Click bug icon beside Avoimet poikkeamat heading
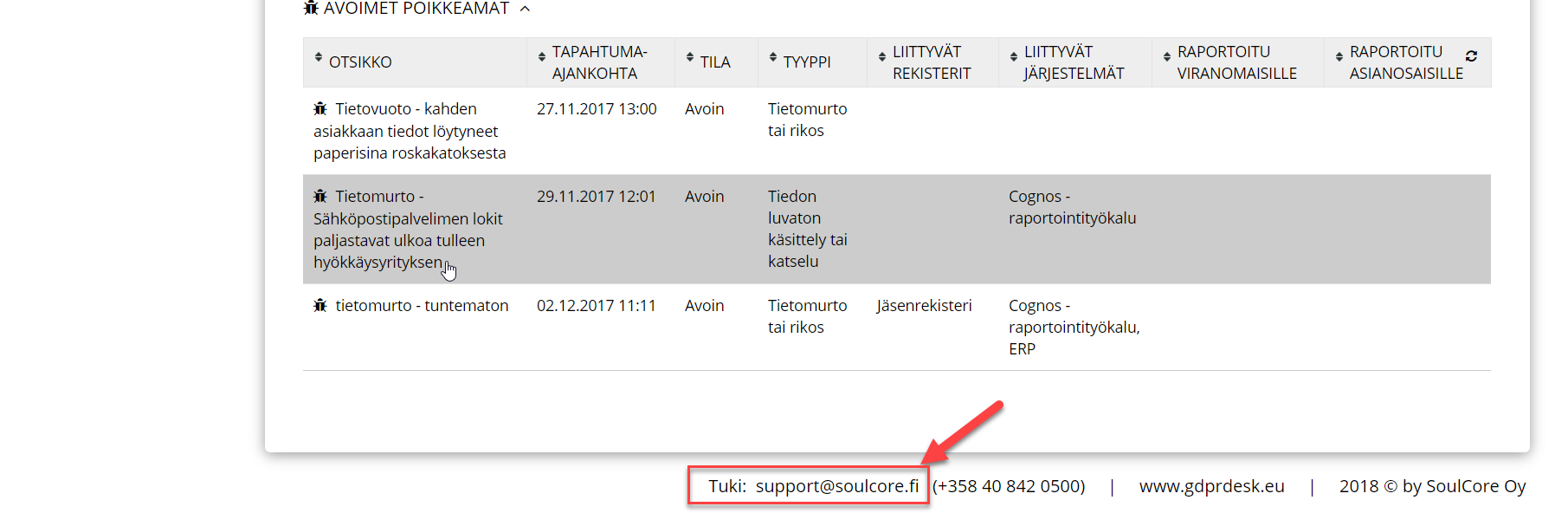The height and width of the screenshot is (513, 1568). click(312, 8)
